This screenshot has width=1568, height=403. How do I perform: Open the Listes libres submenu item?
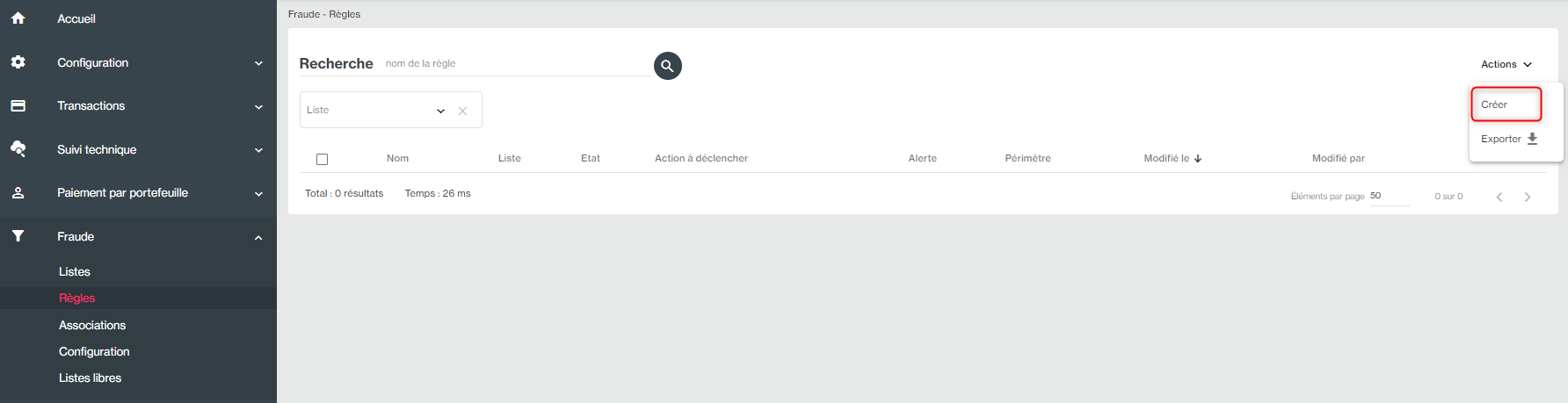pos(90,378)
